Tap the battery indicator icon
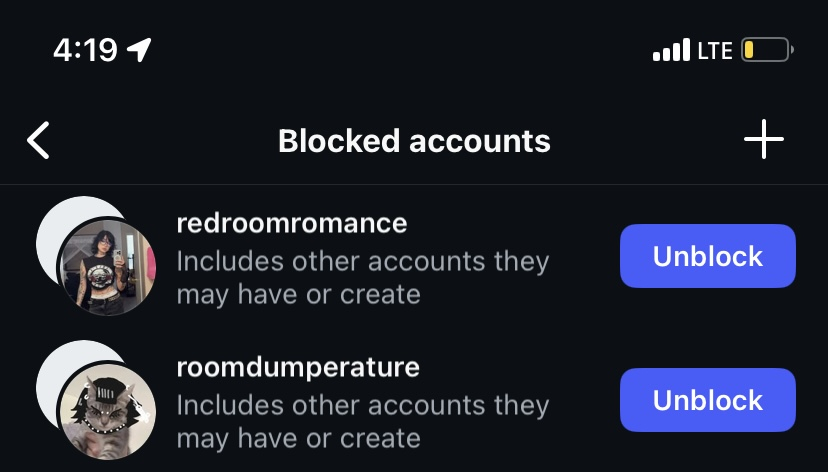Image resolution: width=828 pixels, height=472 pixels. click(767, 50)
